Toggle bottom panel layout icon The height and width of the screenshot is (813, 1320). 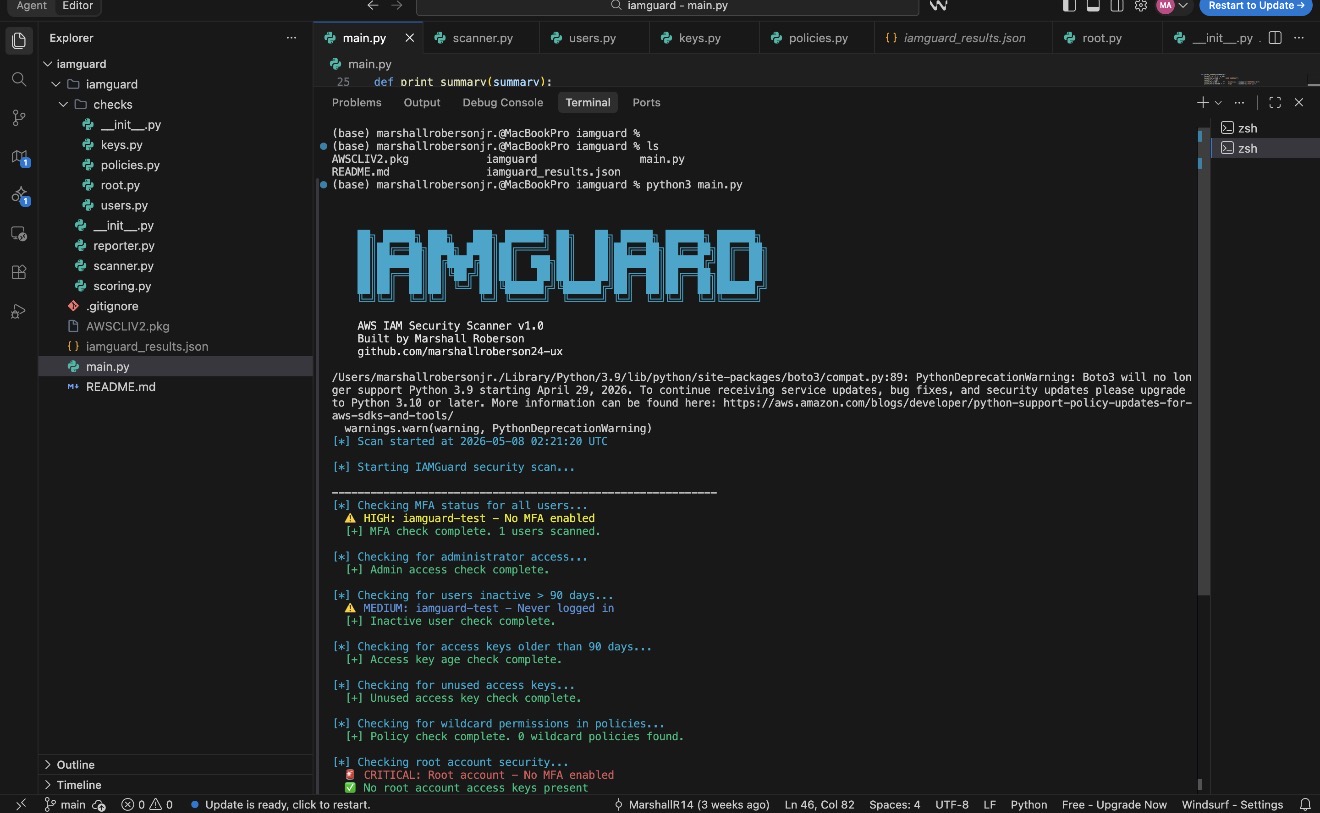(1093, 6)
